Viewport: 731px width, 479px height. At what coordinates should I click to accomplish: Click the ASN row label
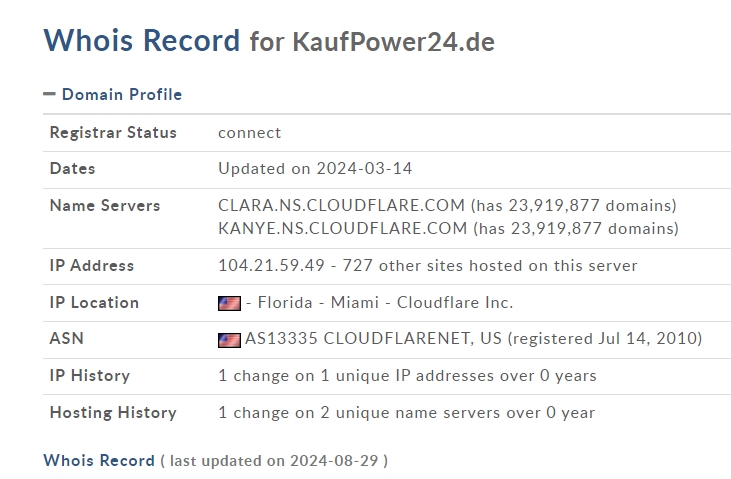[x=67, y=339]
